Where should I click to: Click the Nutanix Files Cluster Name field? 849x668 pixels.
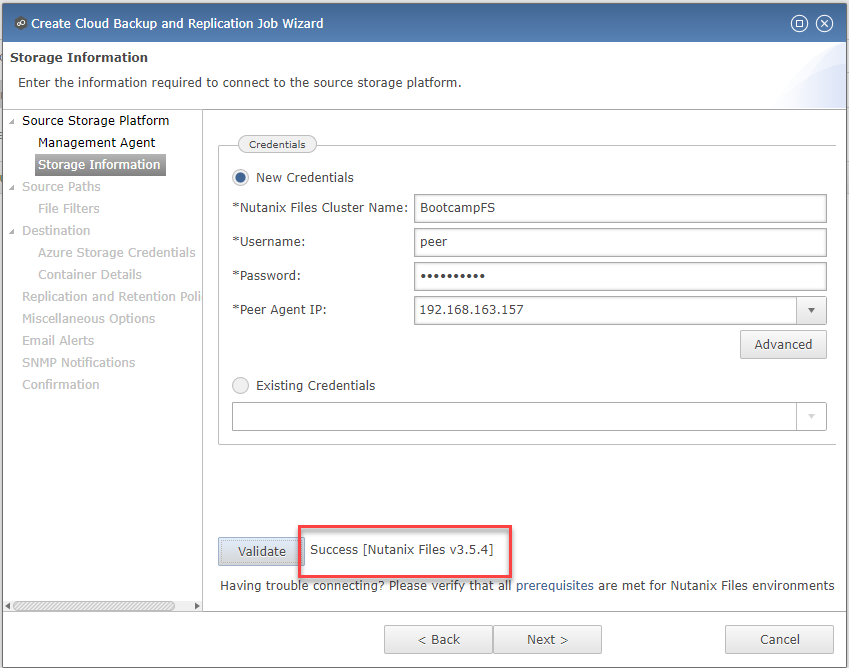click(620, 208)
